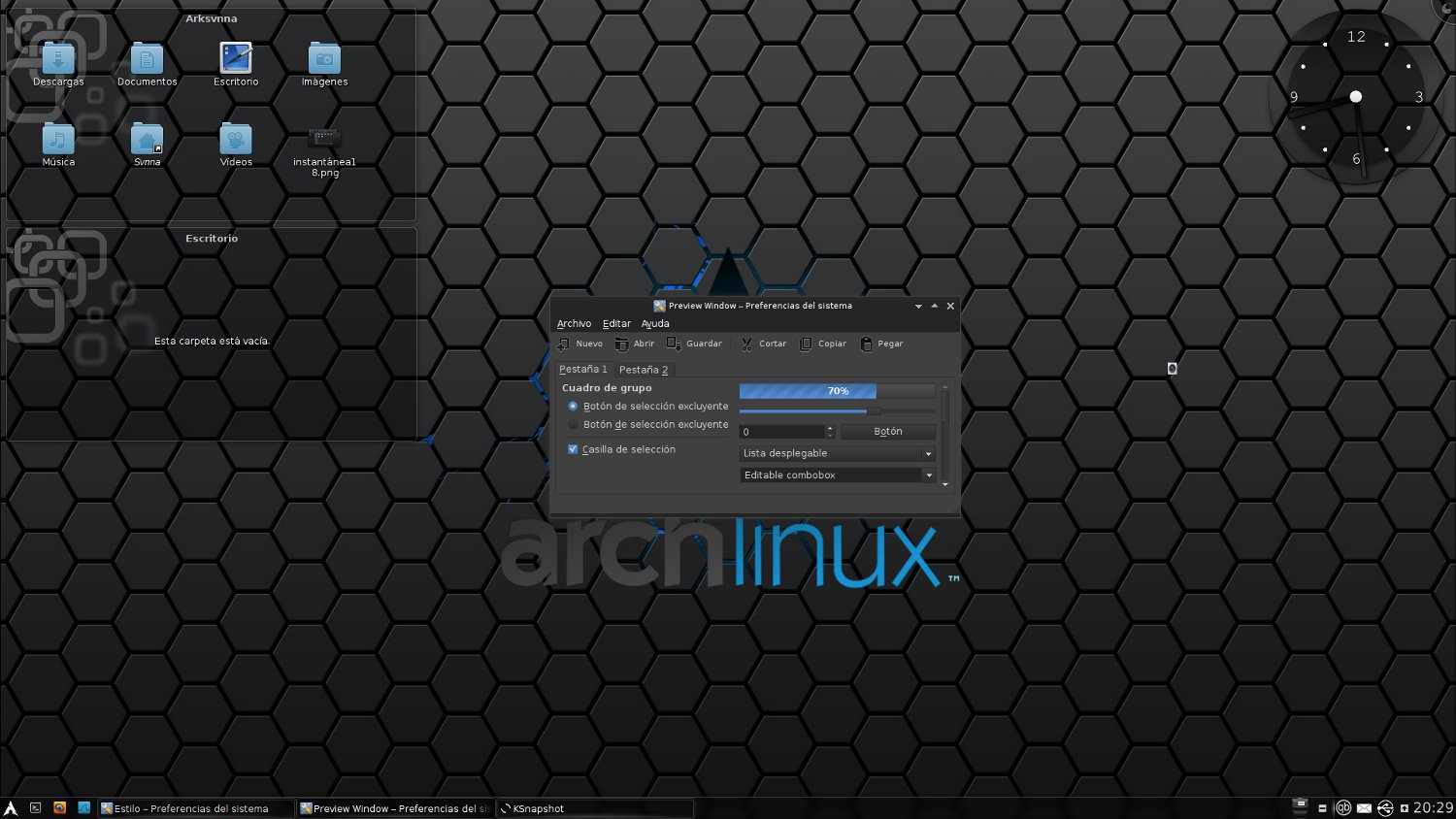Image resolution: width=1456 pixels, height=819 pixels.
Task: Open the Vídeos folder icon
Action: tap(236, 145)
